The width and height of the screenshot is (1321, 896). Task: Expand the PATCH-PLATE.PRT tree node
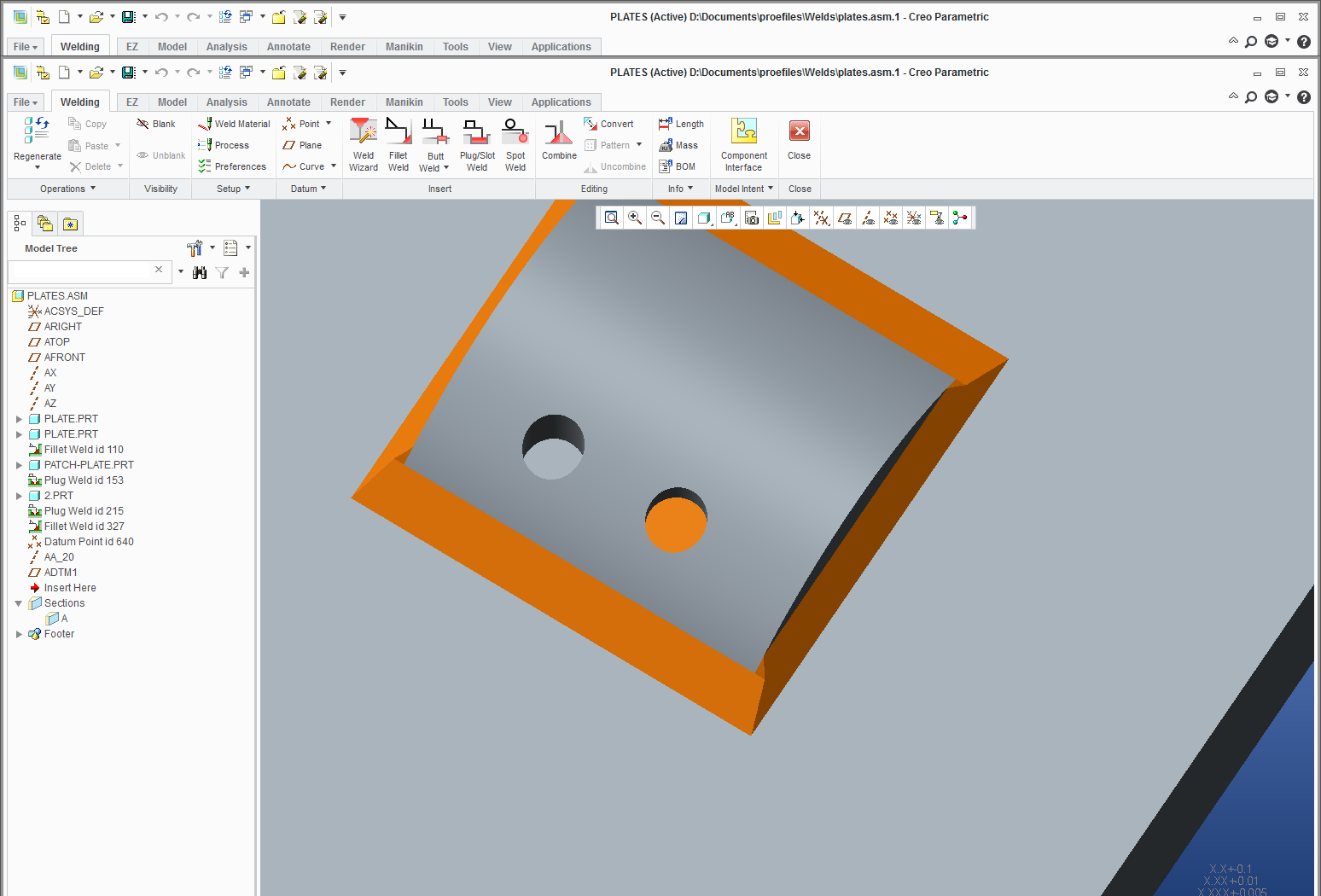pyautogui.click(x=20, y=465)
